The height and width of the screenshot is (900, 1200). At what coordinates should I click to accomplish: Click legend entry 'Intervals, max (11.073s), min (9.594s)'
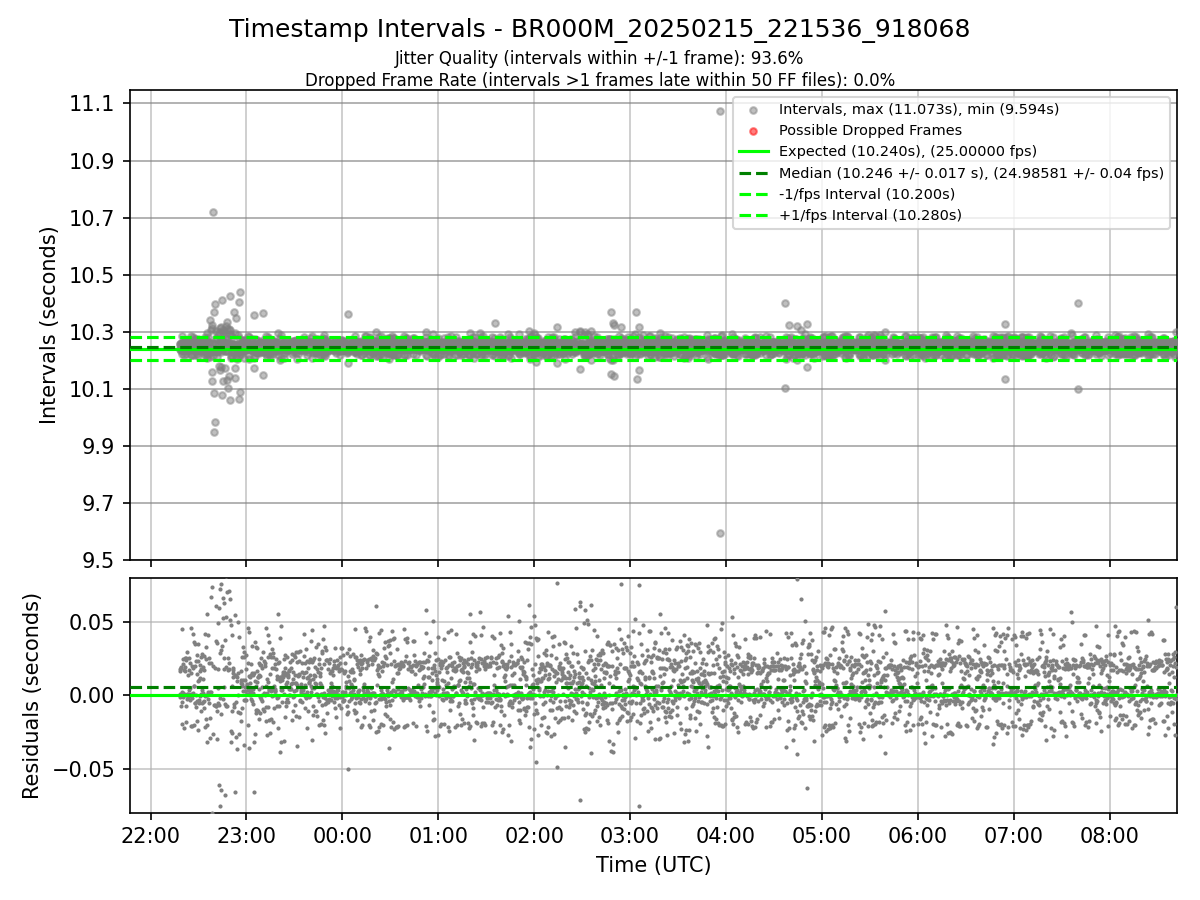(918, 109)
